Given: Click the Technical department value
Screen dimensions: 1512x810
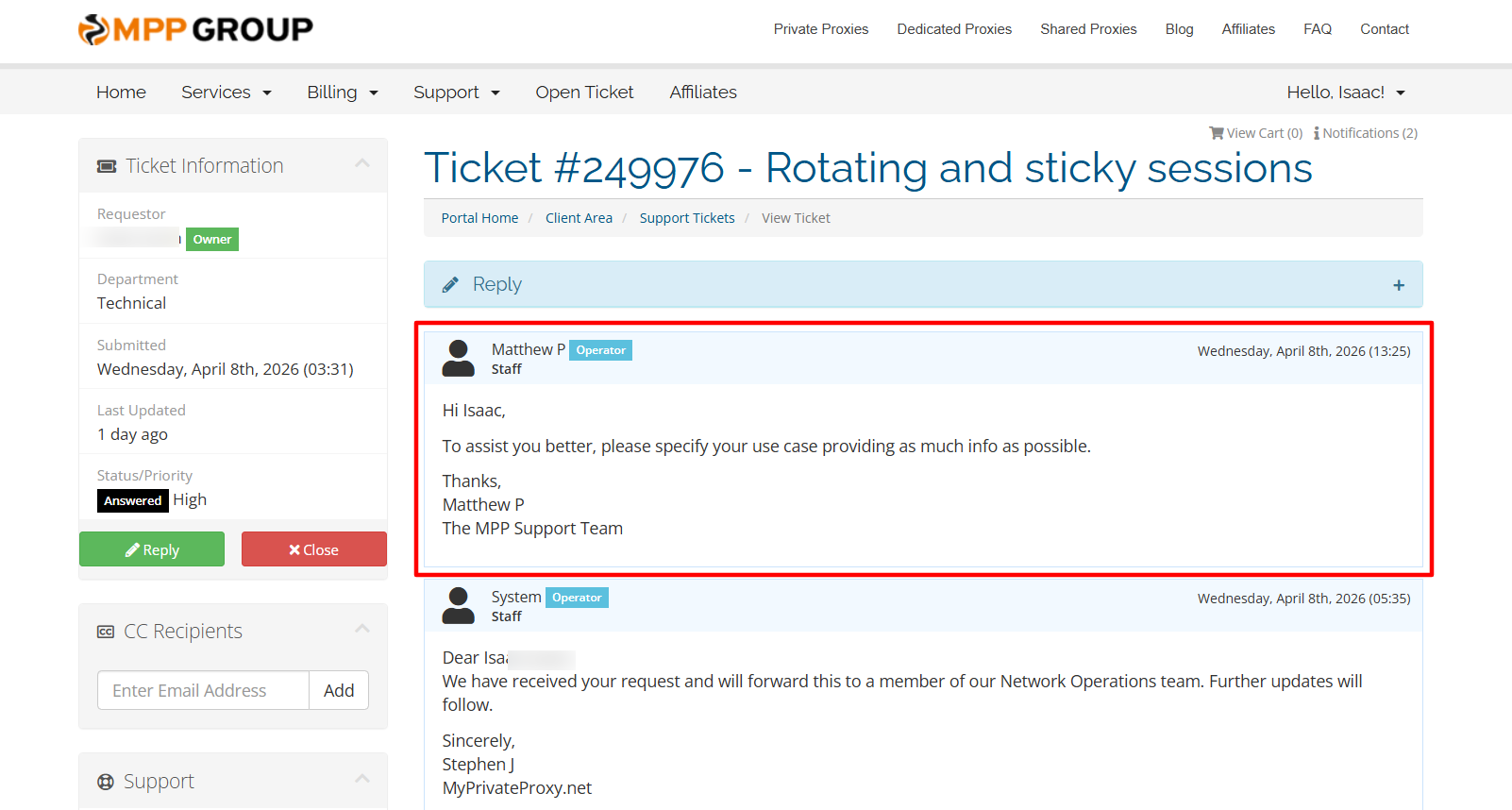Looking at the screenshot, I should [131, 303].
